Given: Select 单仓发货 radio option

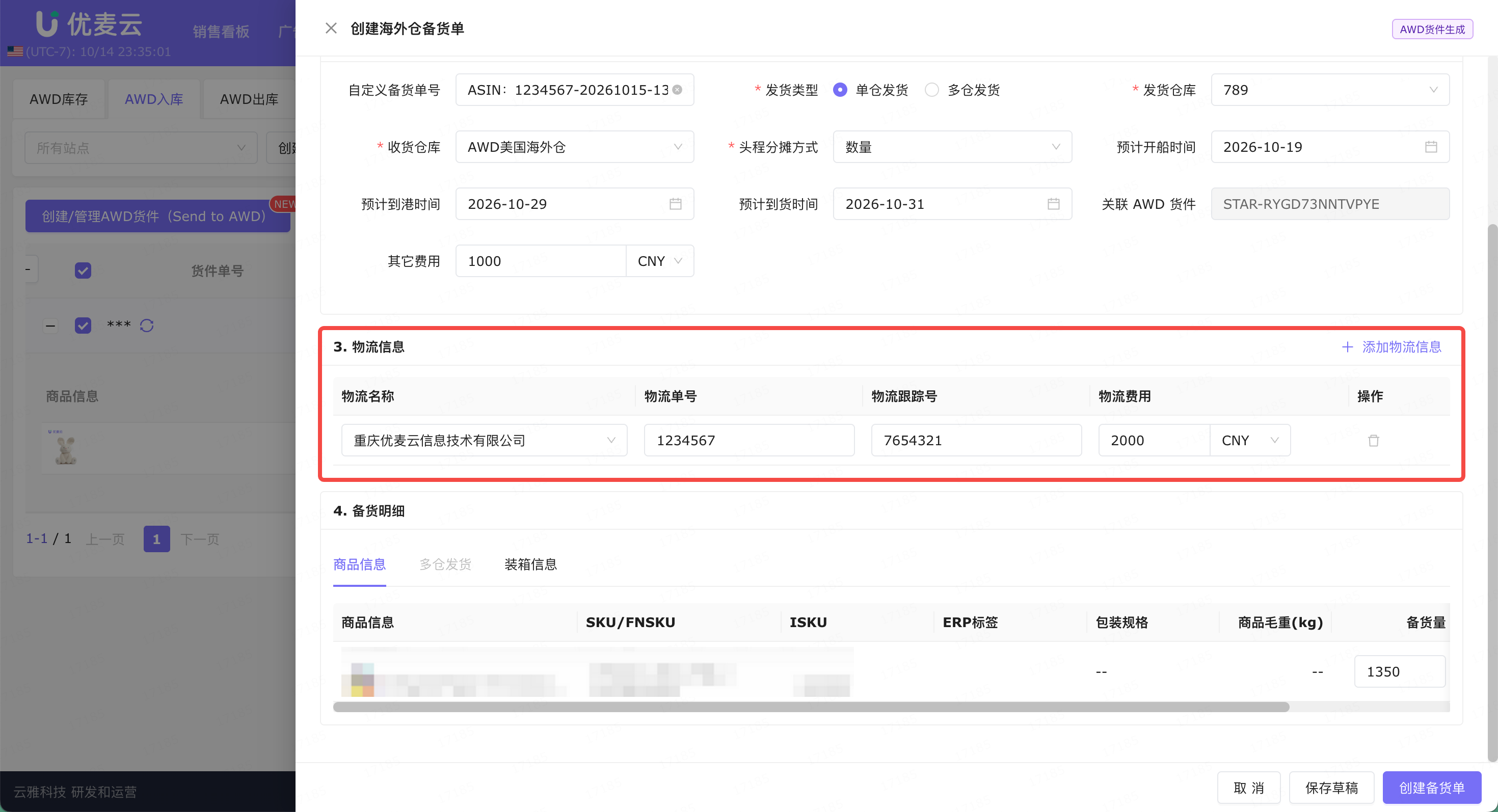Looking at the screenshot, I should [840, 90].
